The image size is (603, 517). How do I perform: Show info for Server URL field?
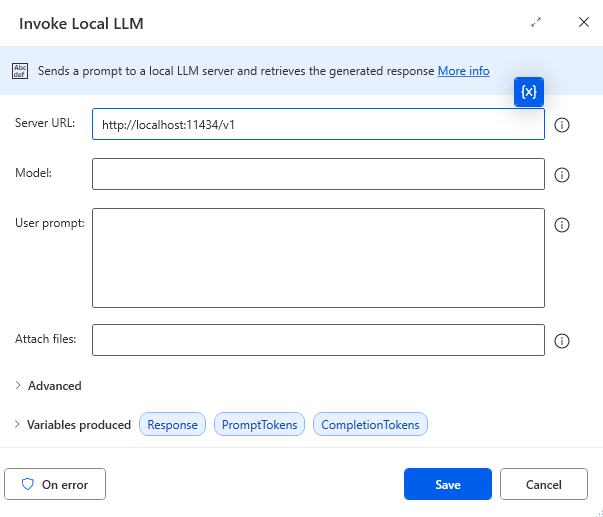pos(561,125)
